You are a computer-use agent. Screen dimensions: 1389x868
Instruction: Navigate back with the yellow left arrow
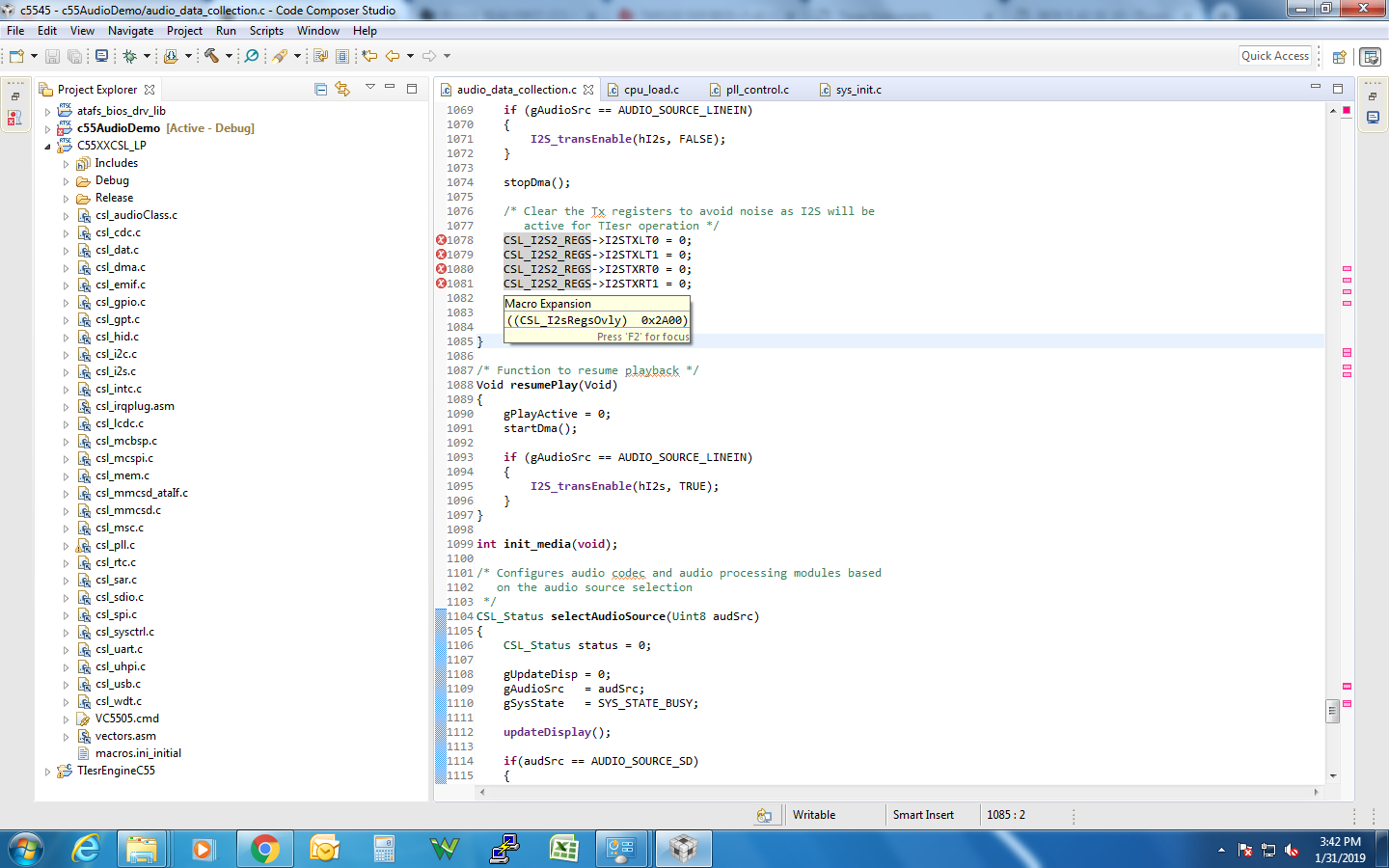[x=393, y=56]
